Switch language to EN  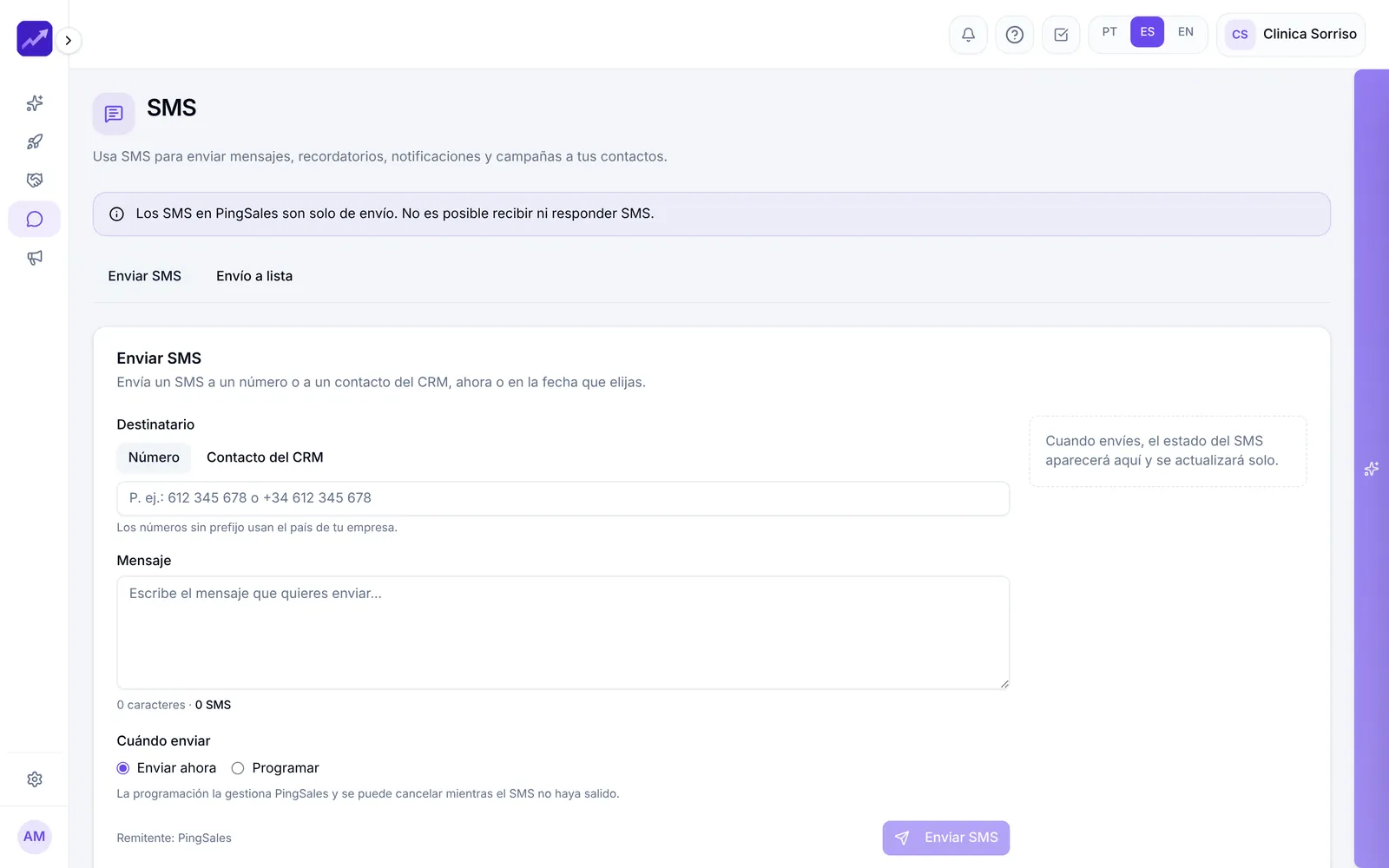coord(1186,32)
